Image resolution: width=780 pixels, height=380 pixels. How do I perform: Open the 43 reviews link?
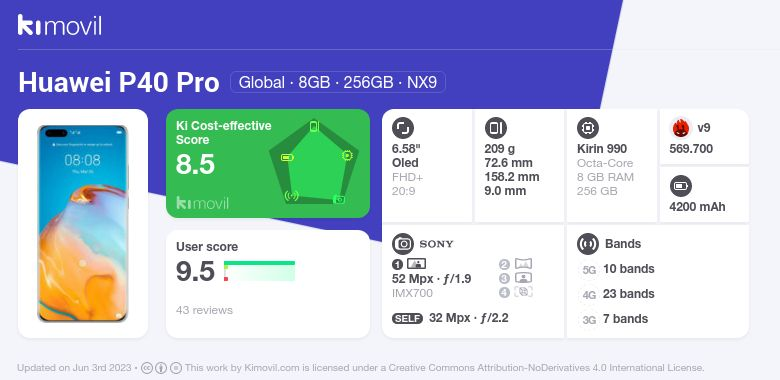[204, 310]
